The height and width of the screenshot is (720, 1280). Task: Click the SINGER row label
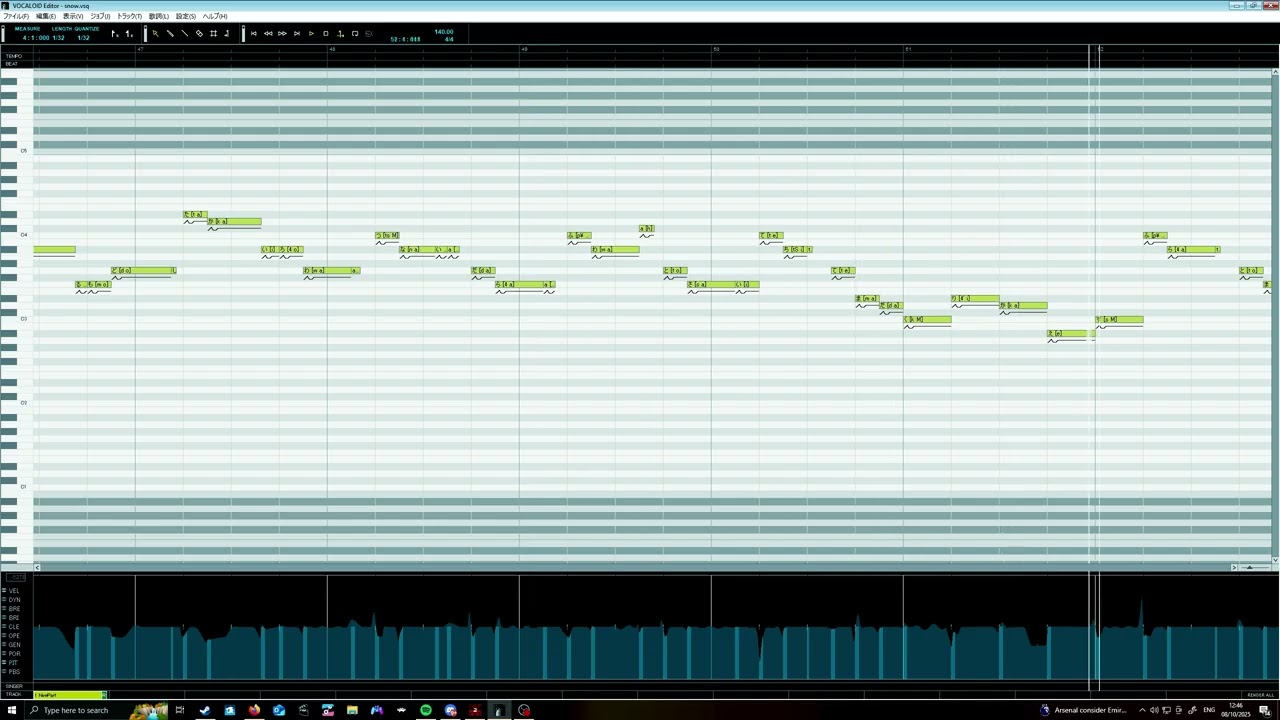(14, 686)
